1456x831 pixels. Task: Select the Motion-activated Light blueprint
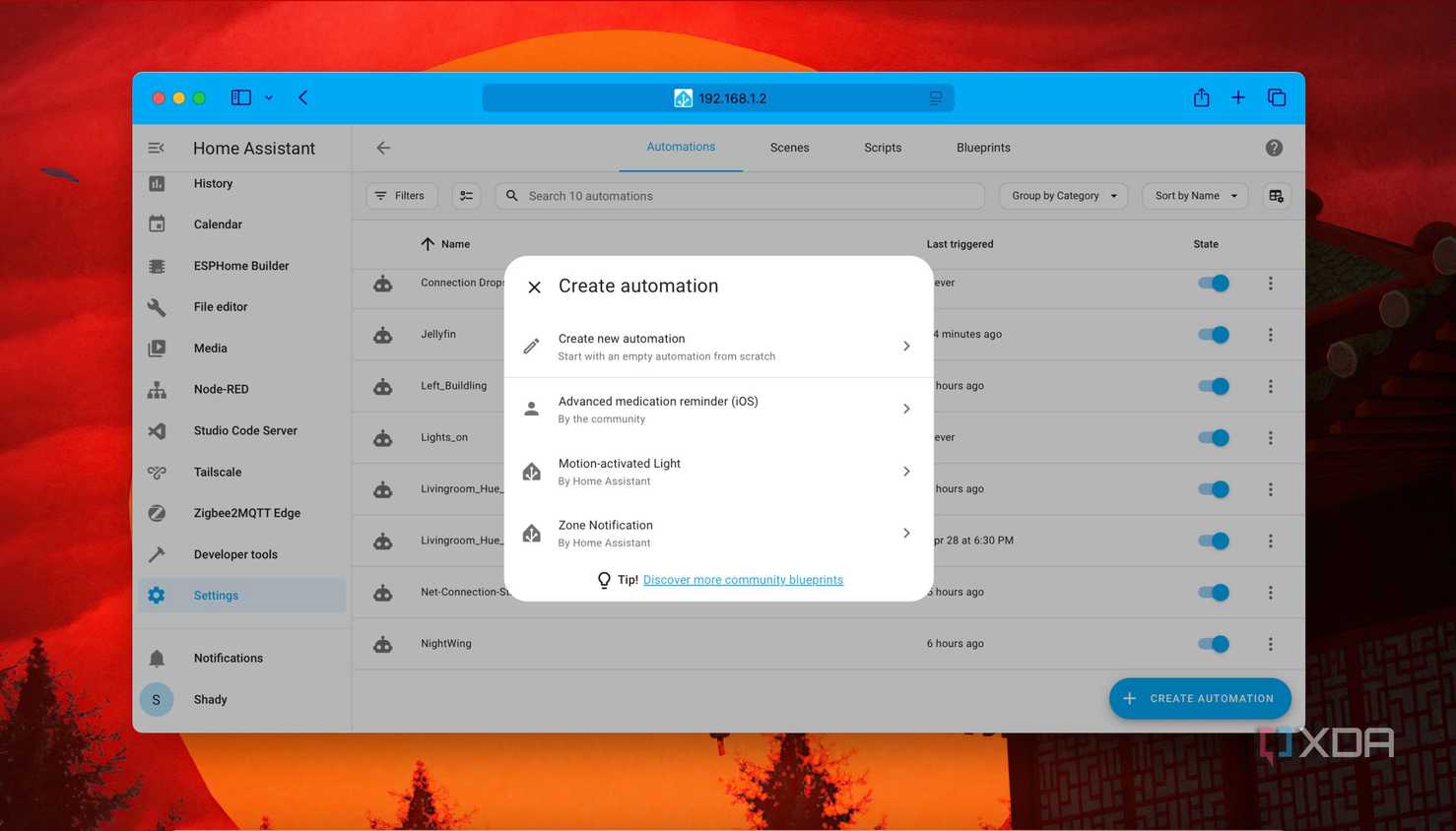(719, 472)
